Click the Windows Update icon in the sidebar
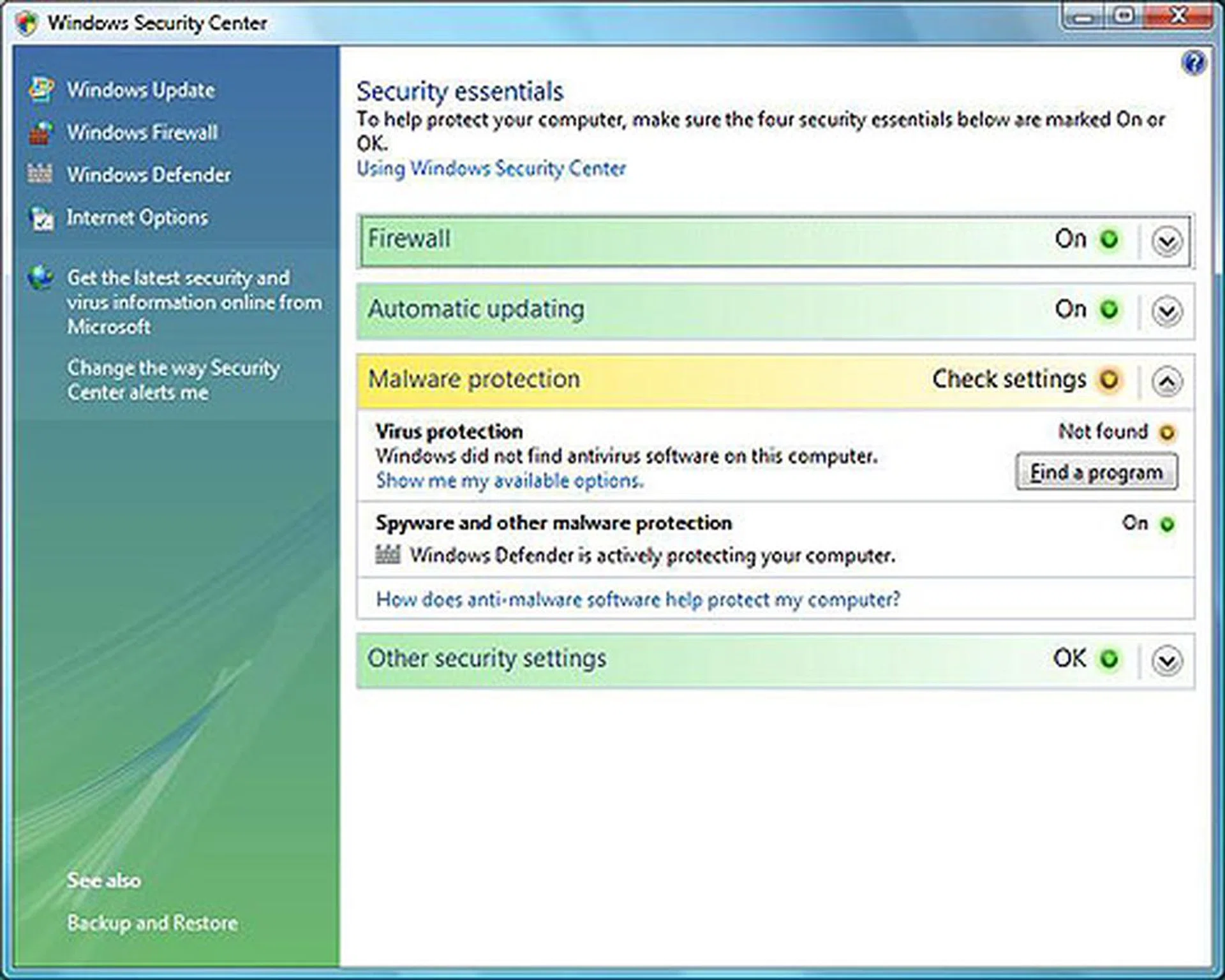Viewport: 1225px width, 980px height. point(41,90)
